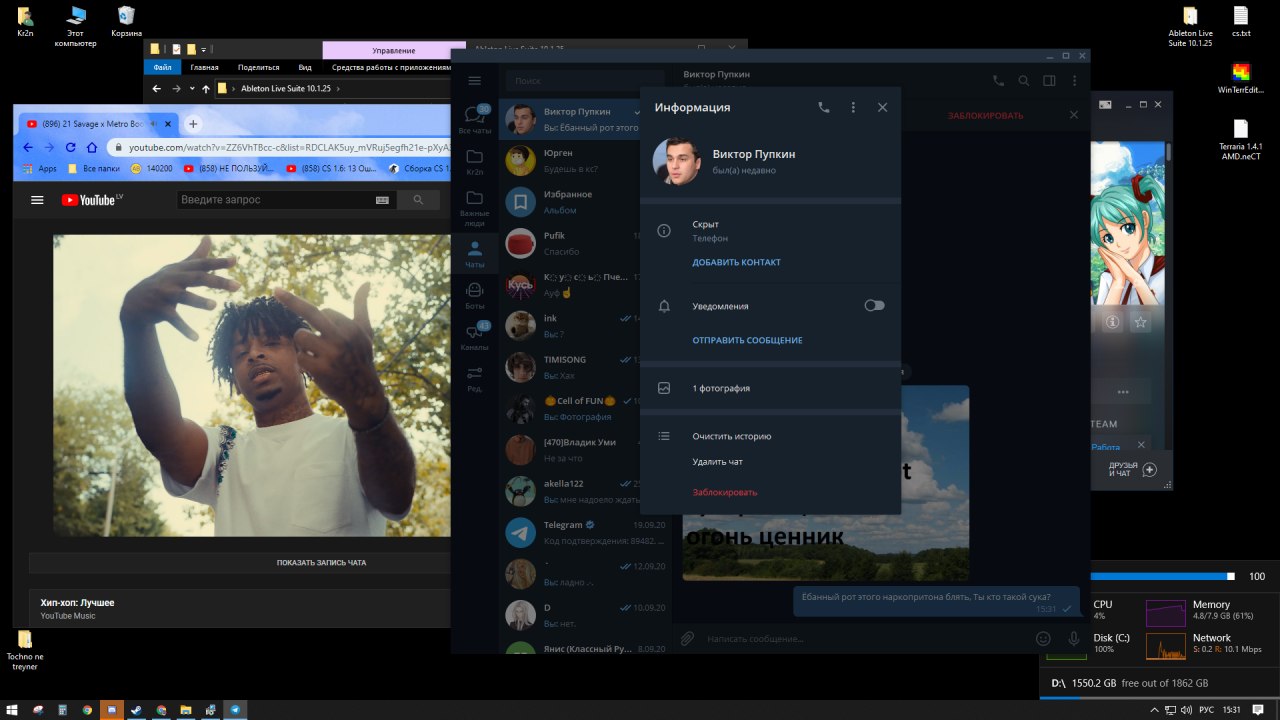Viewport: 1280px width, 720px height.
Task: Click ЗАБЛОКИРОВАТЬ in the top chat bar
Action: point(985,115)
